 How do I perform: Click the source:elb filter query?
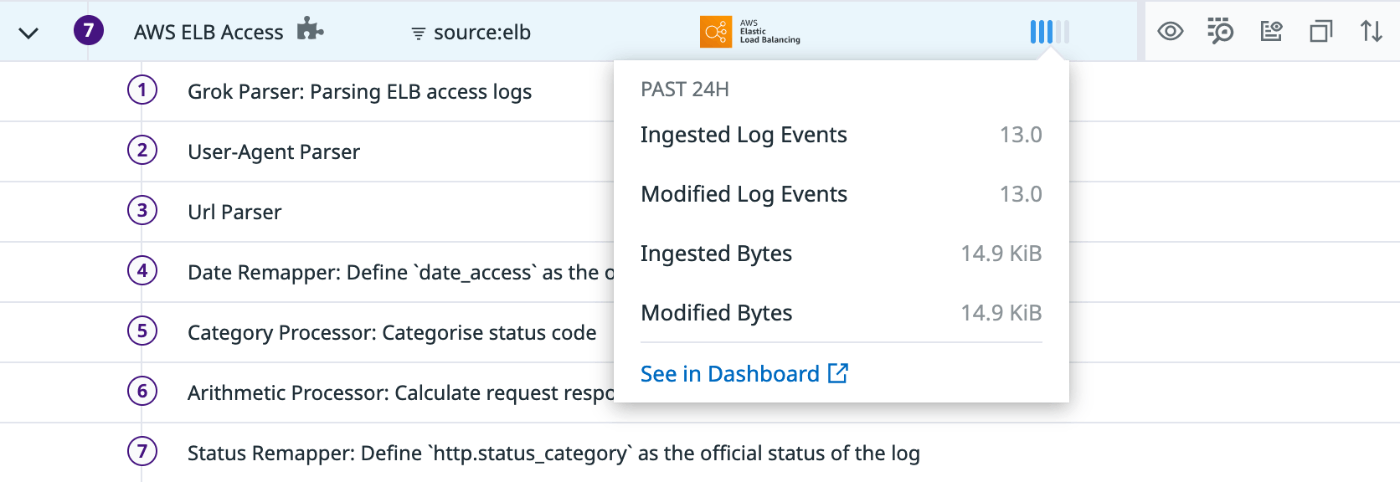coord(482,32)
